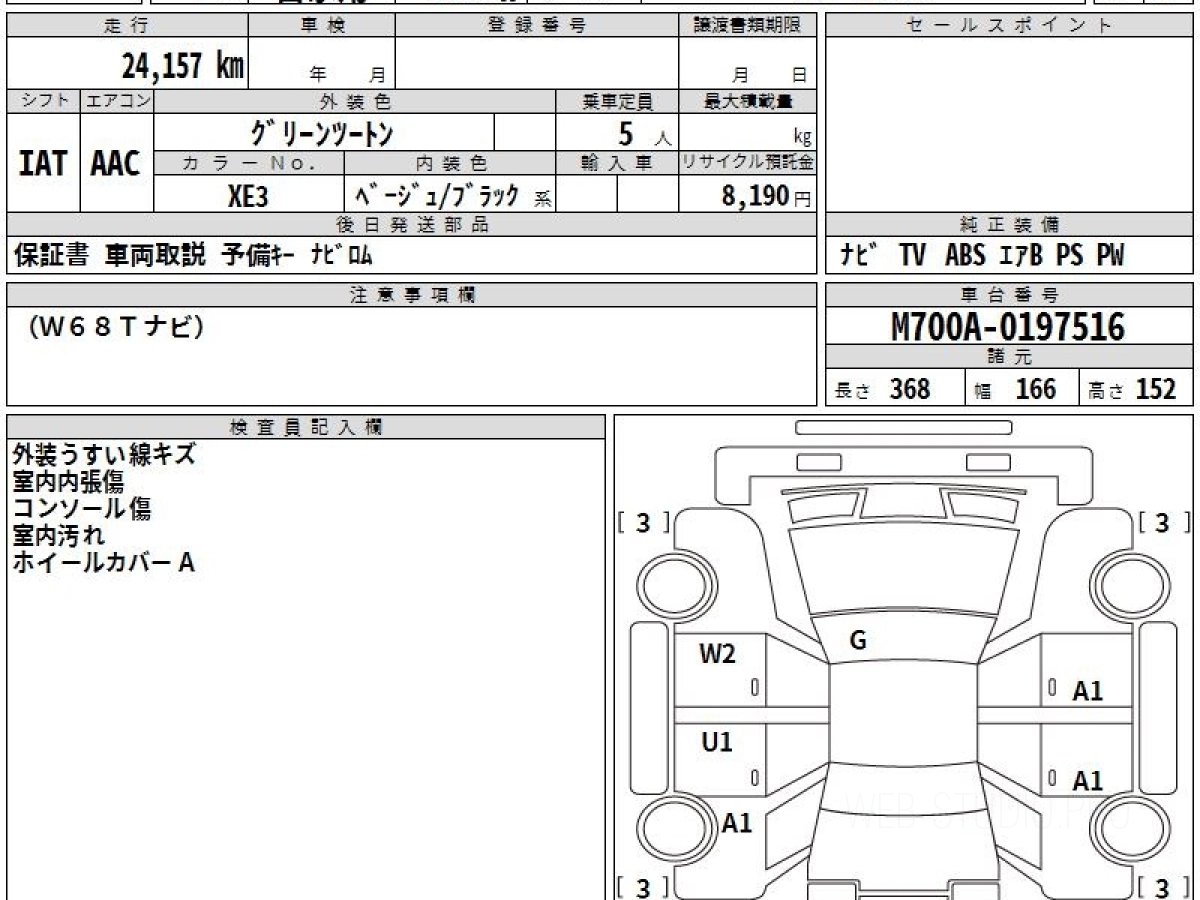Select the グリーンツートン exterior color text
This screenshot has height=900, width=1200.
coord(323,132)
